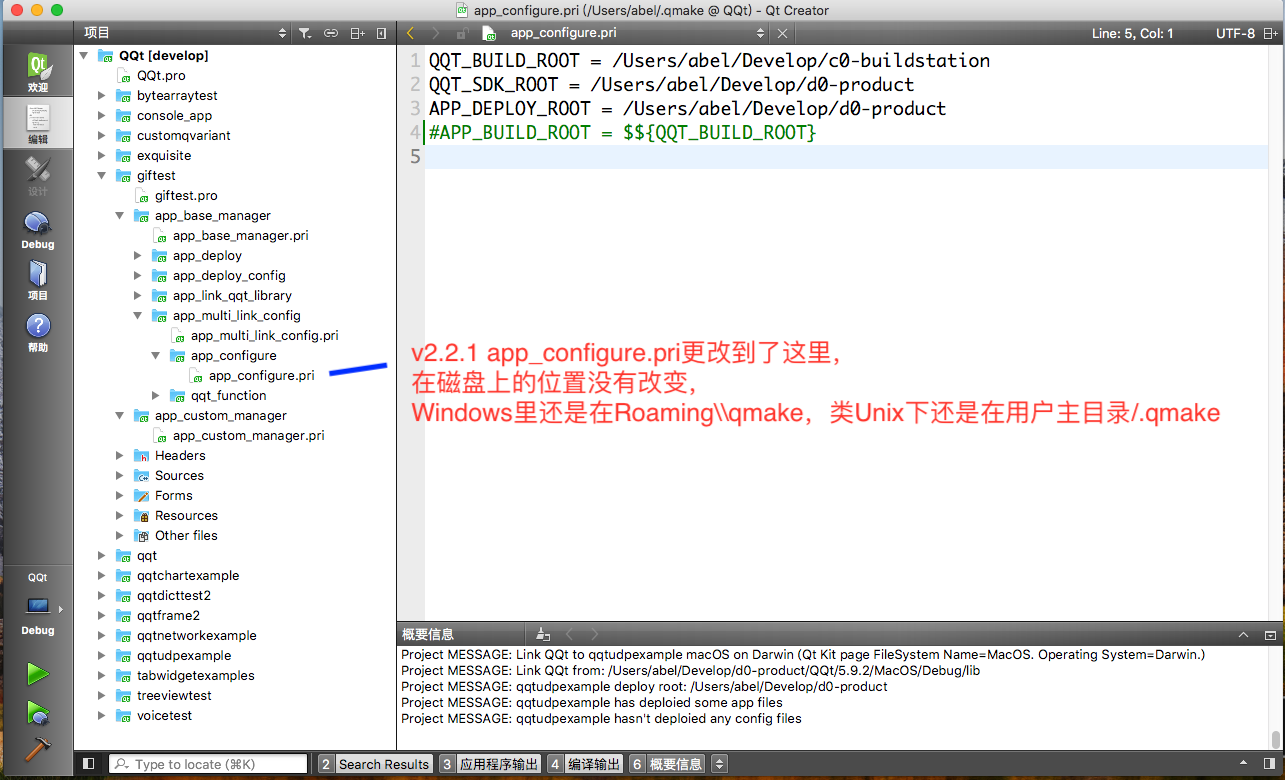Select the Sources folder
1285x780 pixels.
click(179, 476)
